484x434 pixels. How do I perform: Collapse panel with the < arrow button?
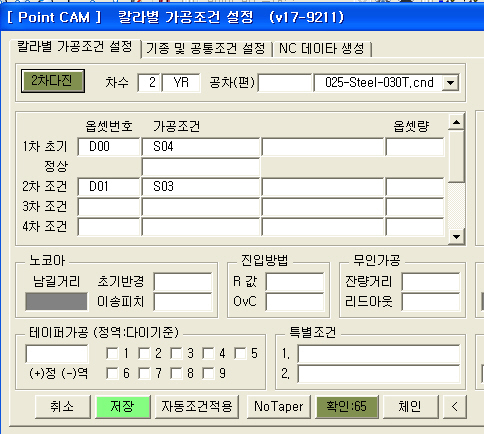455,407
